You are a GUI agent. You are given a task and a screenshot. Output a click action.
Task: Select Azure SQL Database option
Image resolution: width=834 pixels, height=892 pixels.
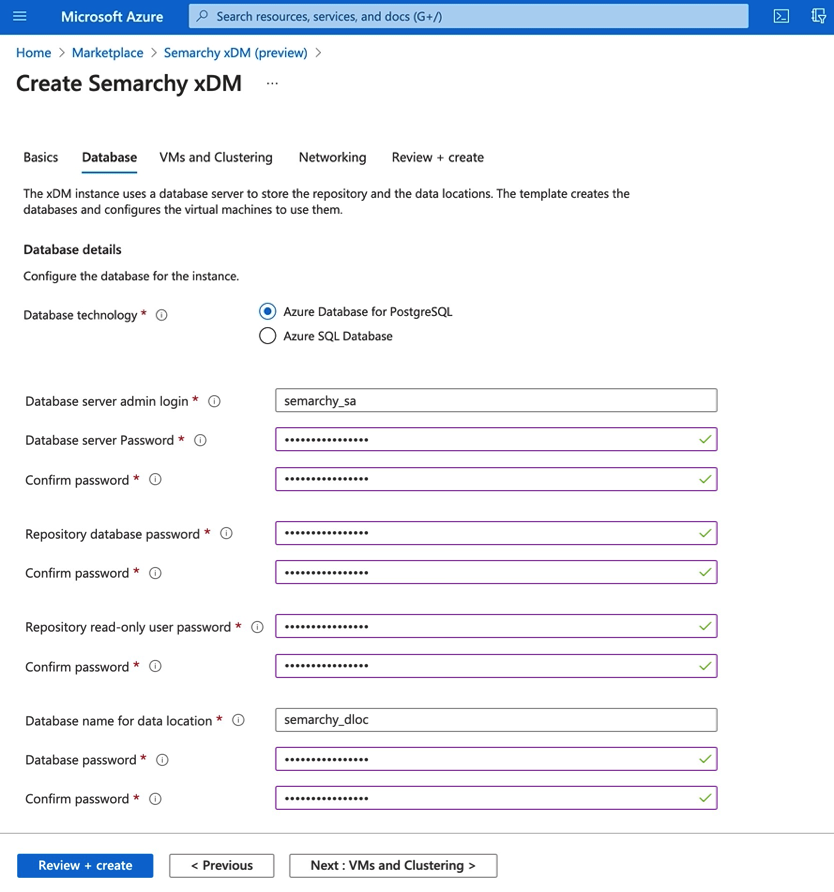coord(267,336)
